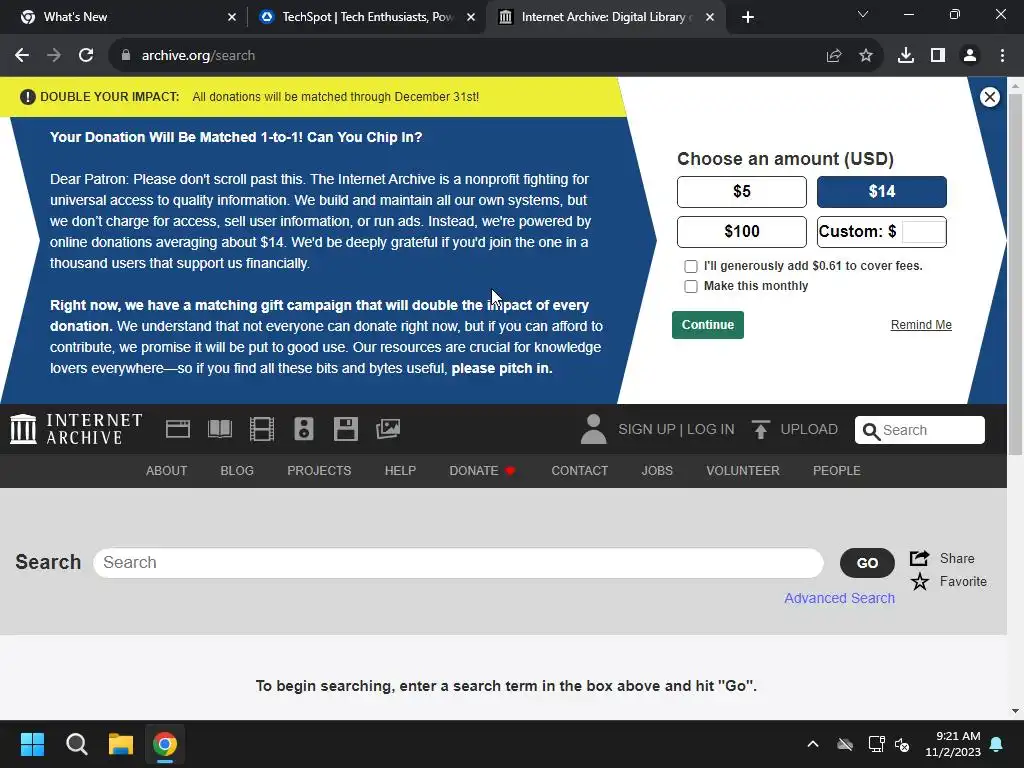Select the $100 donation amount
The image size is (1024, 768).
pos(741,232)
